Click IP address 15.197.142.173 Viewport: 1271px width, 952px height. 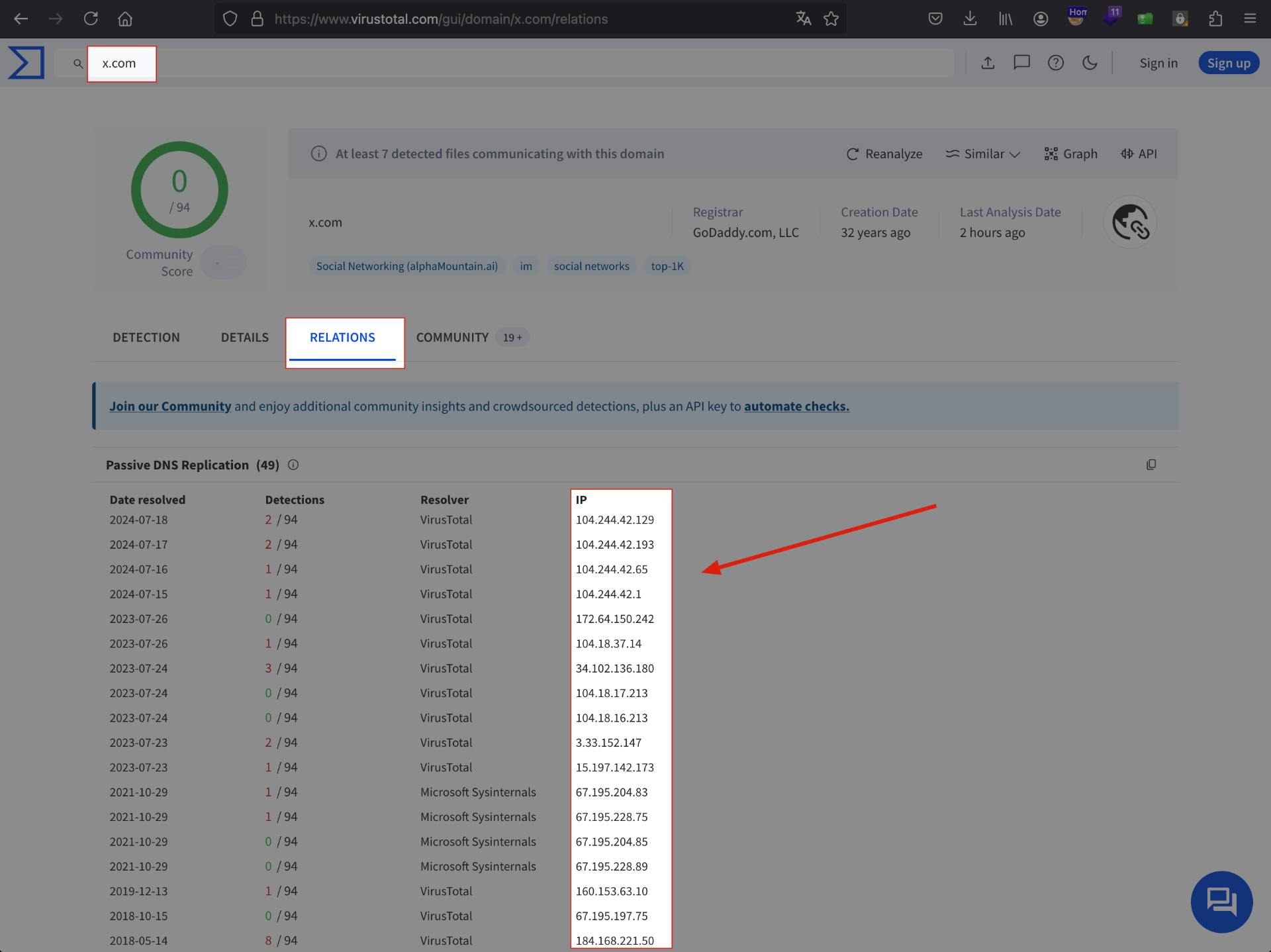coord(615,767)
